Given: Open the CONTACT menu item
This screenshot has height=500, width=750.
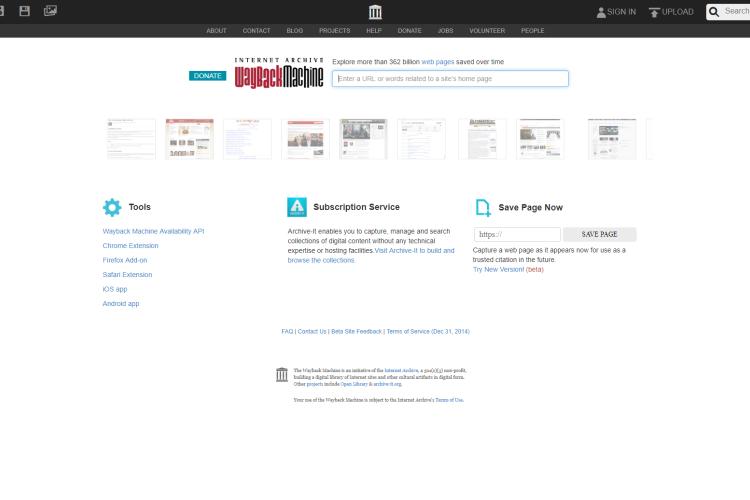Looking at the screenshot, I should 256,31.
